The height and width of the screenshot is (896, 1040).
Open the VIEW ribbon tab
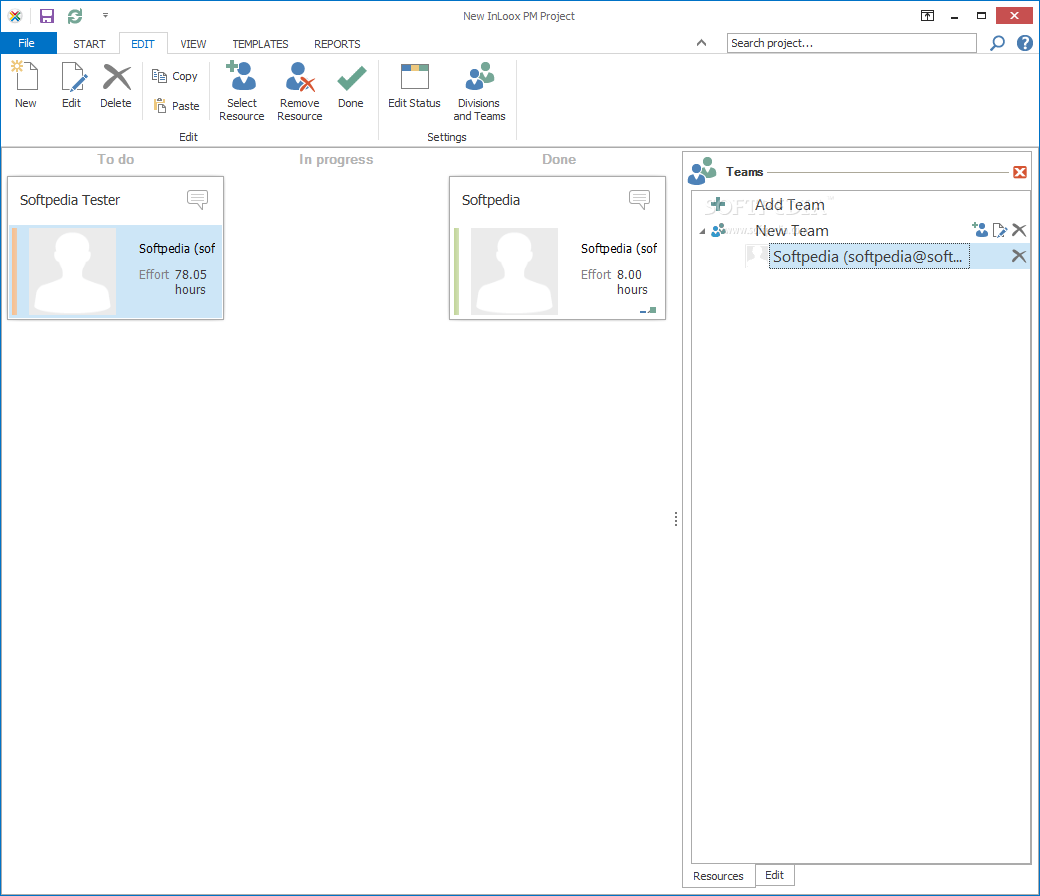[193, 44]
